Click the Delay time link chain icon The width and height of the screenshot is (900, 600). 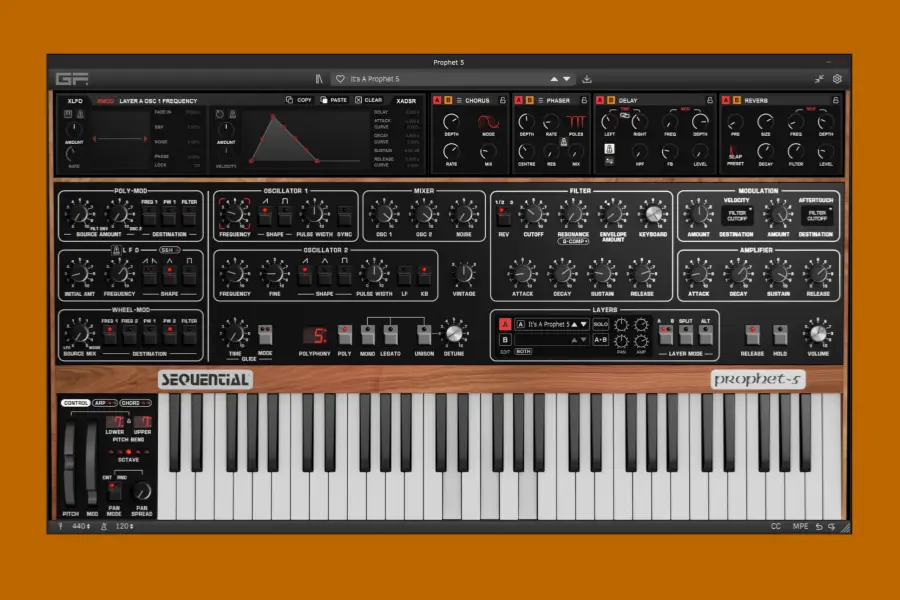(624, 115)
